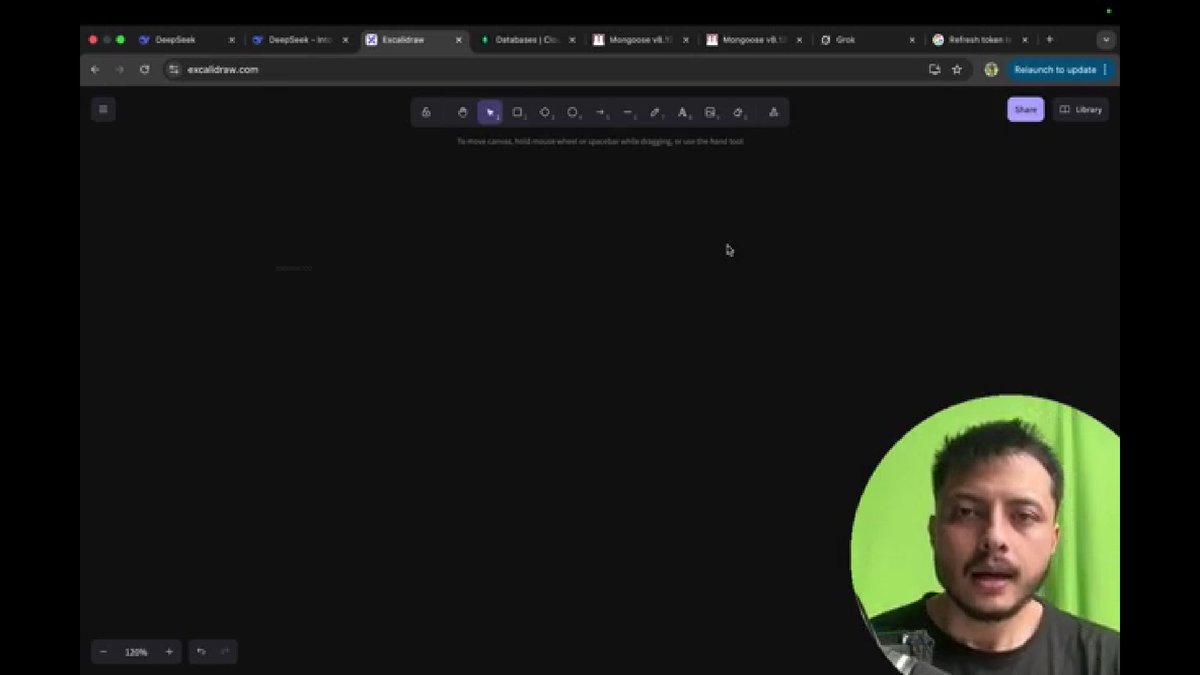Image resolution: width=1200 pixels, height=675 pixels.
Task: Select the Line drawing tool
Action: pyautogui.click(x=628, y=112)
